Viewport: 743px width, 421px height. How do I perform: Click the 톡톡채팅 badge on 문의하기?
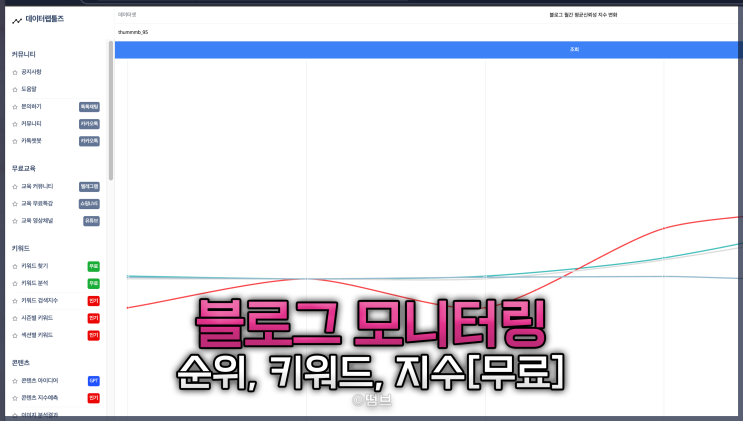(x=89, y=107)
